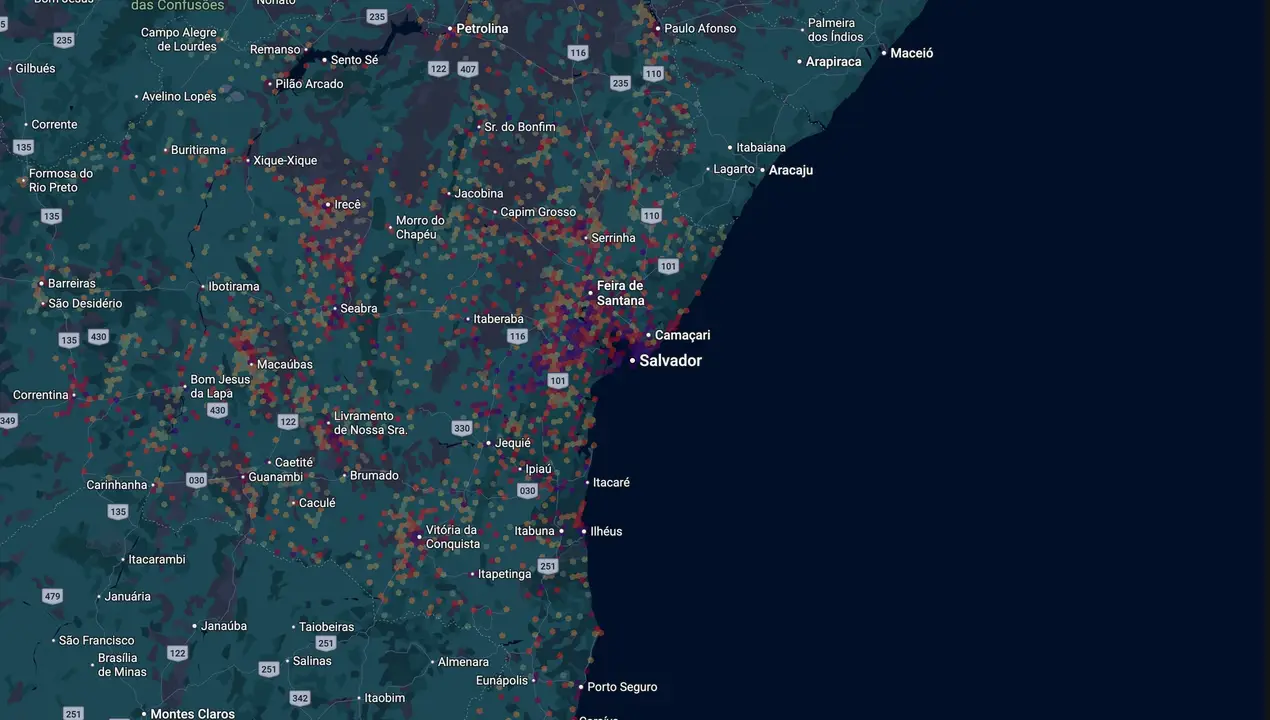Click the Carinhanha label
The image size is (1270, 720).
pyautogui.click(x=117, y=485)
